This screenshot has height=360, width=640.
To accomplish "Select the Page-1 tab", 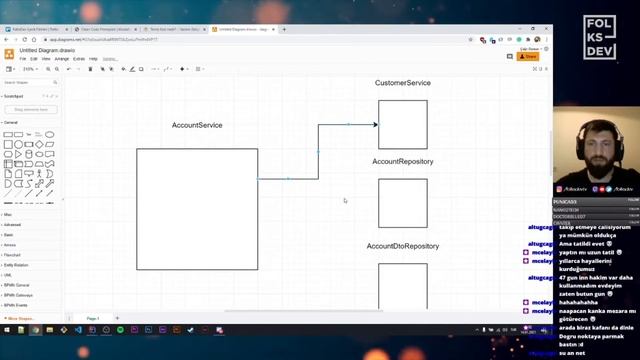I will (93, 318).
